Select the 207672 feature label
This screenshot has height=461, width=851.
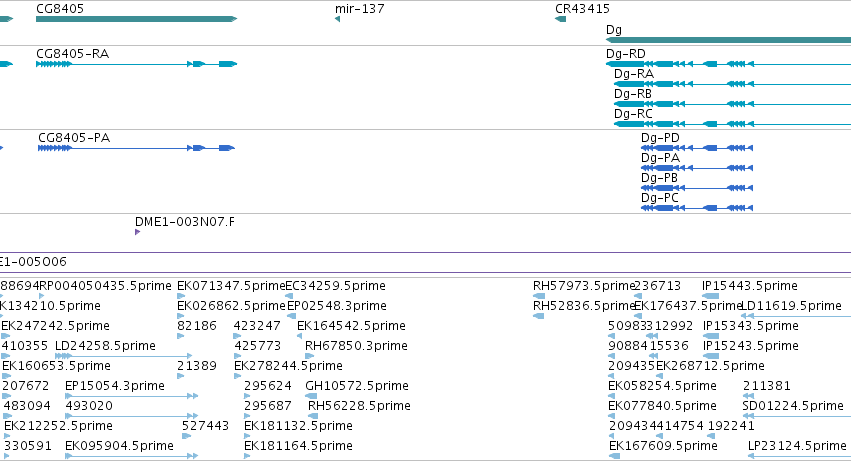pyautogui.click(x=26, y=387)
